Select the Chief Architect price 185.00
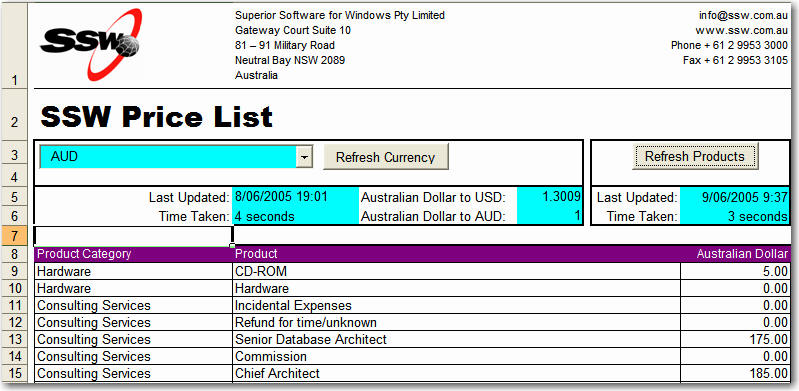This screenshot has width=799, height=391. coord(735,373)
